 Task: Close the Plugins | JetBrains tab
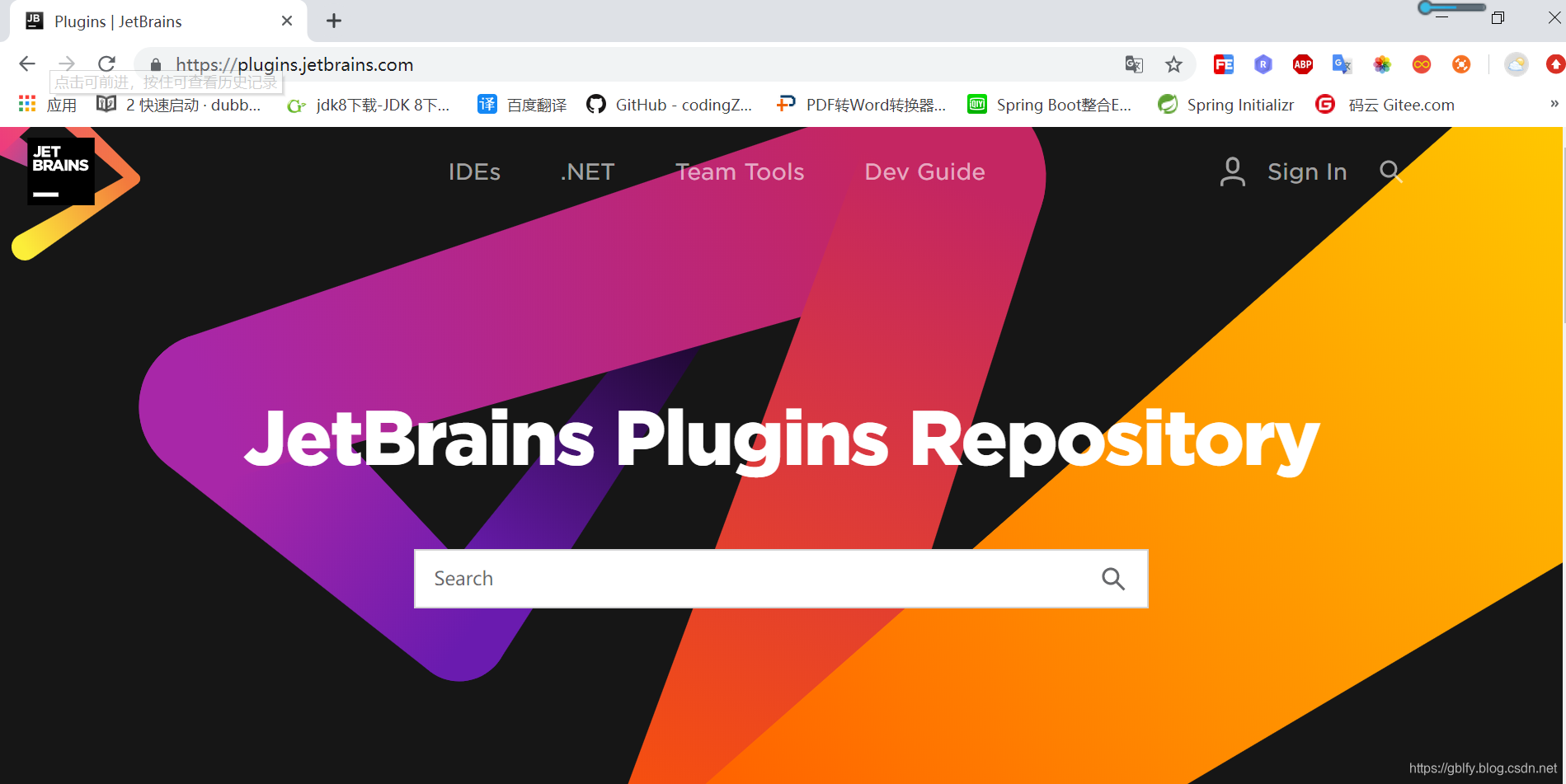pyautogui.click(x=287, y=21)
